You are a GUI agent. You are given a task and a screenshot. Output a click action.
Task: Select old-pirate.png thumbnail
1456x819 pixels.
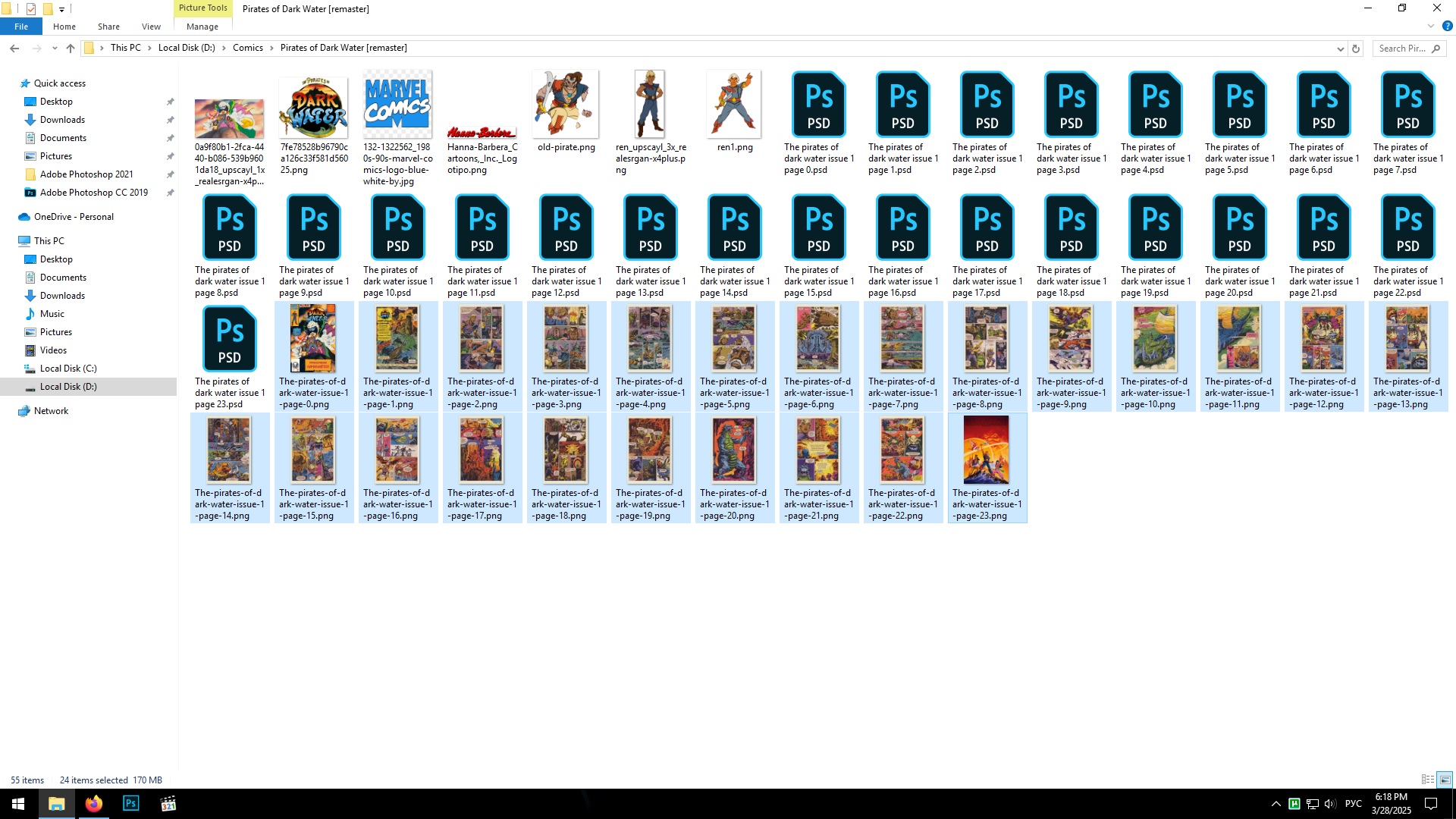[566, 104]
